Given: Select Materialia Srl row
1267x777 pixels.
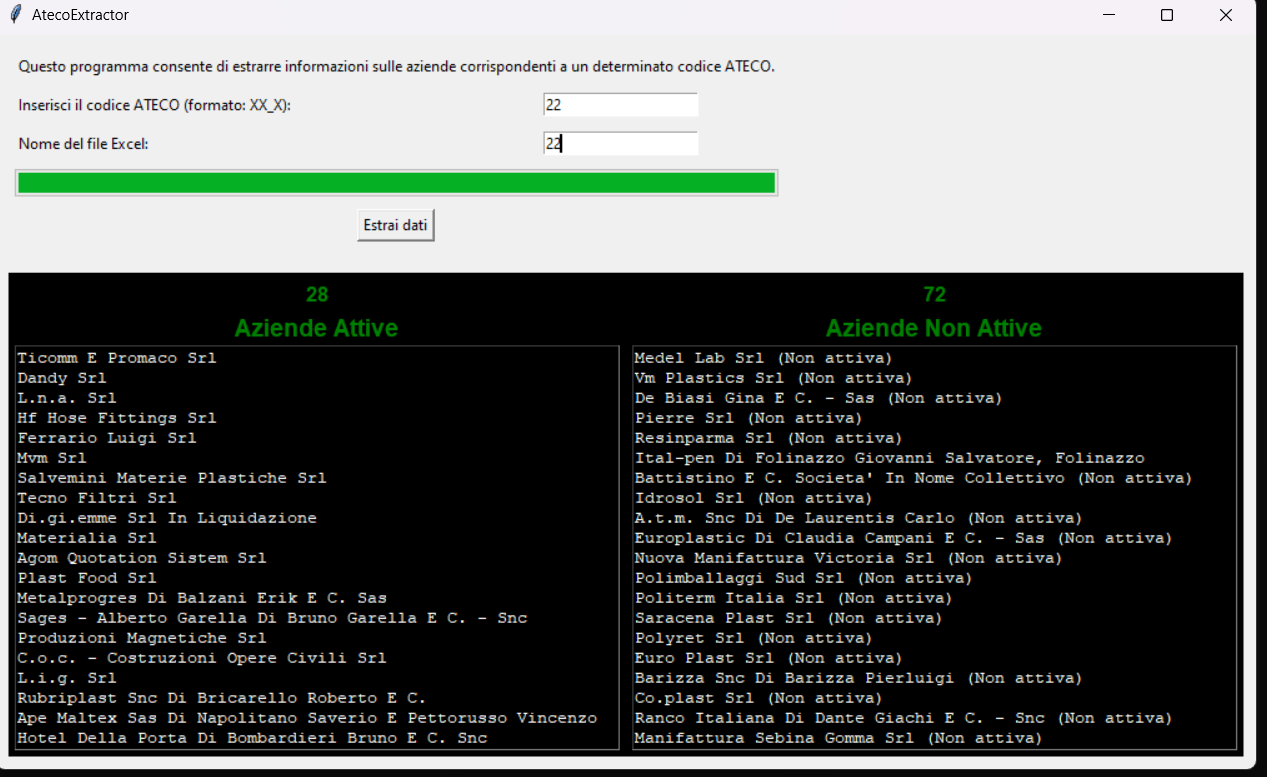Looking at the screenshot, I should point(317,538).
